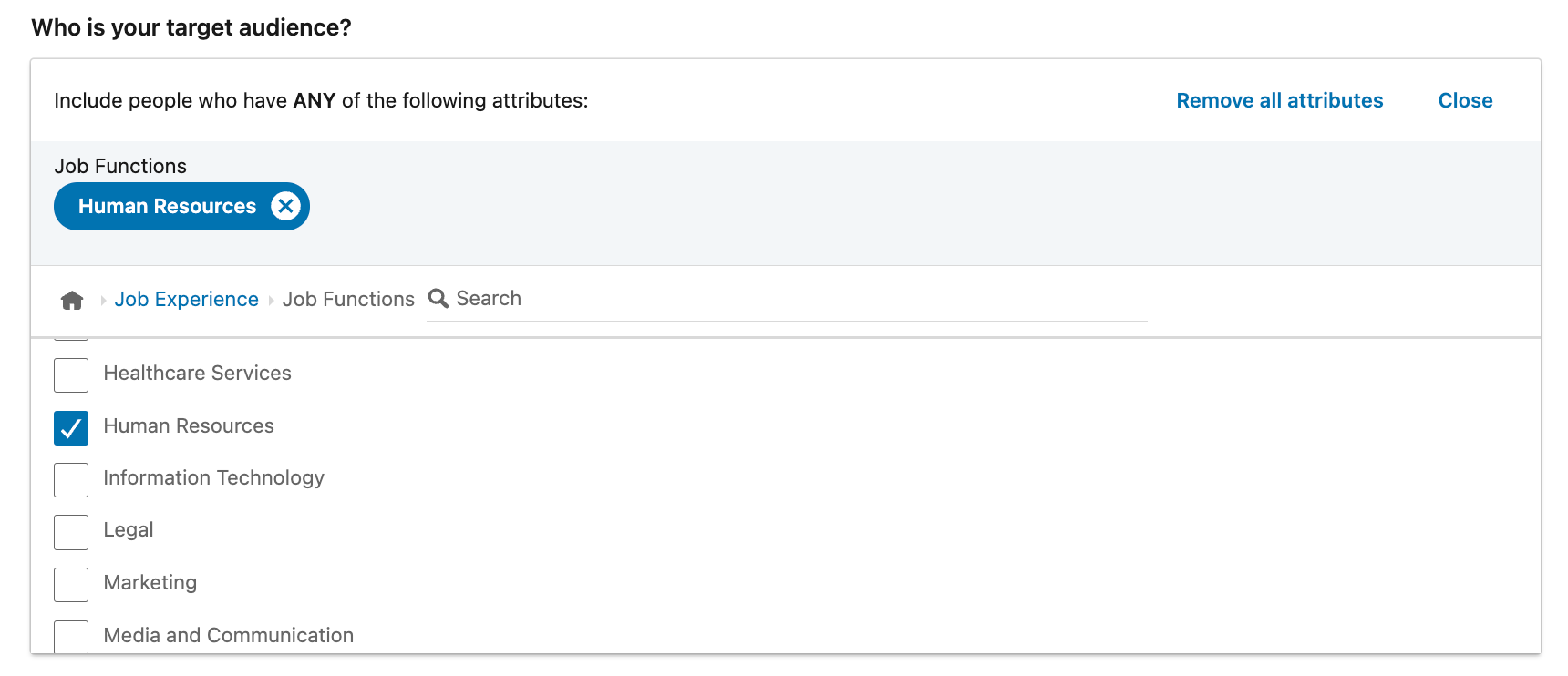
Task: Select the Human Resources row label text
Action: click(x=189, y=425)
